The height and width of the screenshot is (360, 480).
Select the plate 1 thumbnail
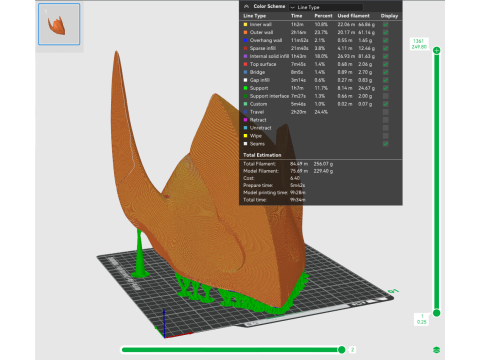[59, 24]
